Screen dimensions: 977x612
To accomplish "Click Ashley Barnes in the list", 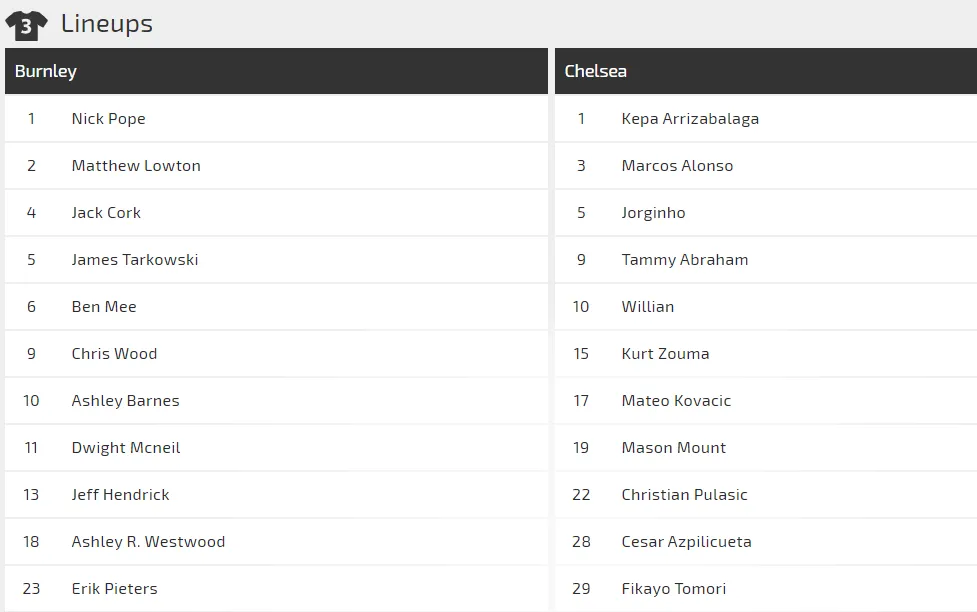I will click(125, 400).
